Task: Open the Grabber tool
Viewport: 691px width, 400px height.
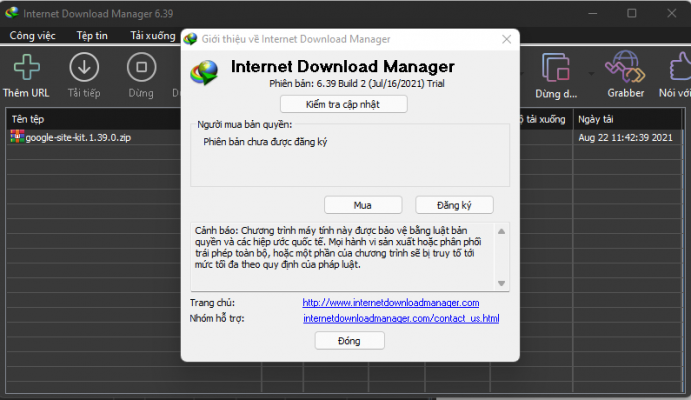Action: pyautogui.click(x=625, y=68)
